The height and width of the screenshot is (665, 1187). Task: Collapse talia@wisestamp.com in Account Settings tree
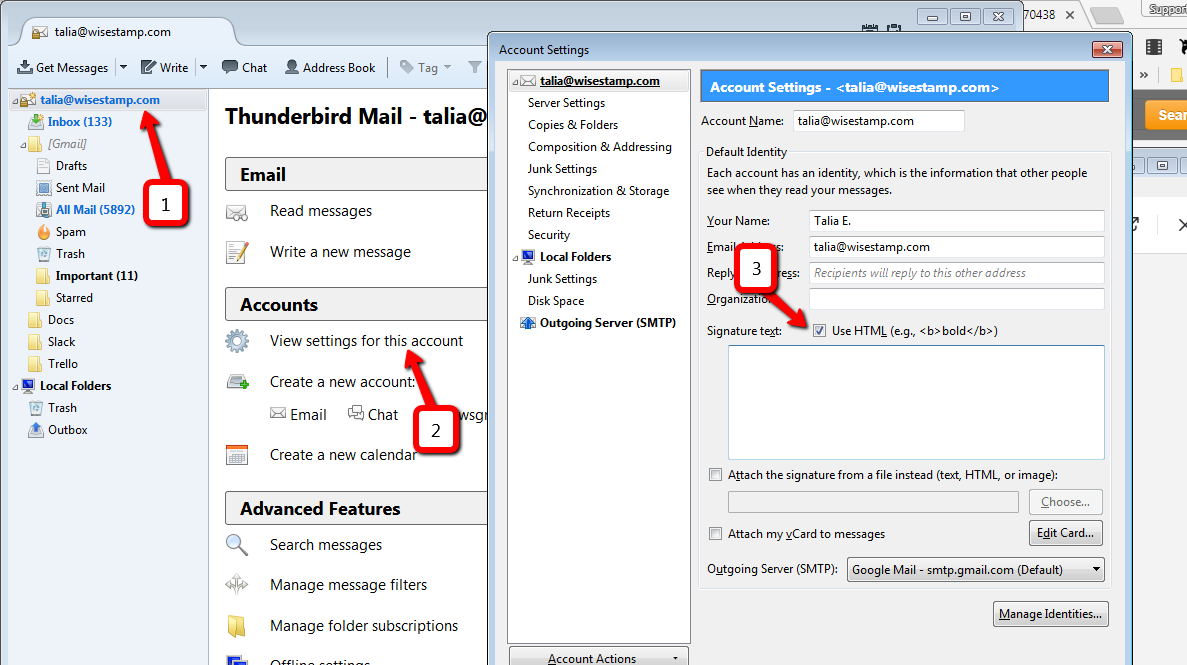tap(515, 82)
